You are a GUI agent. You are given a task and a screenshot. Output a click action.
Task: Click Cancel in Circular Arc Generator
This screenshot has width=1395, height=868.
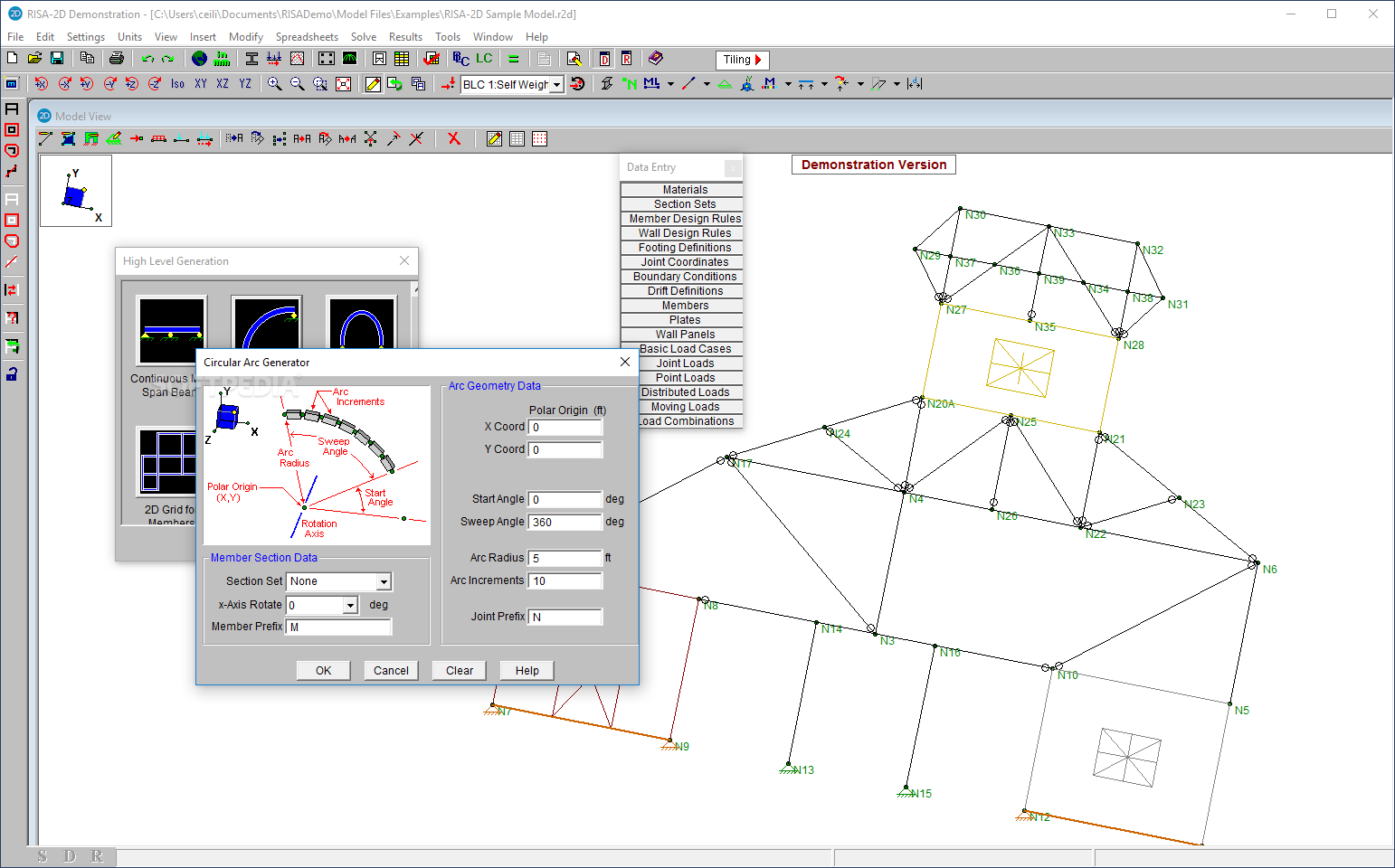[391, 670]
